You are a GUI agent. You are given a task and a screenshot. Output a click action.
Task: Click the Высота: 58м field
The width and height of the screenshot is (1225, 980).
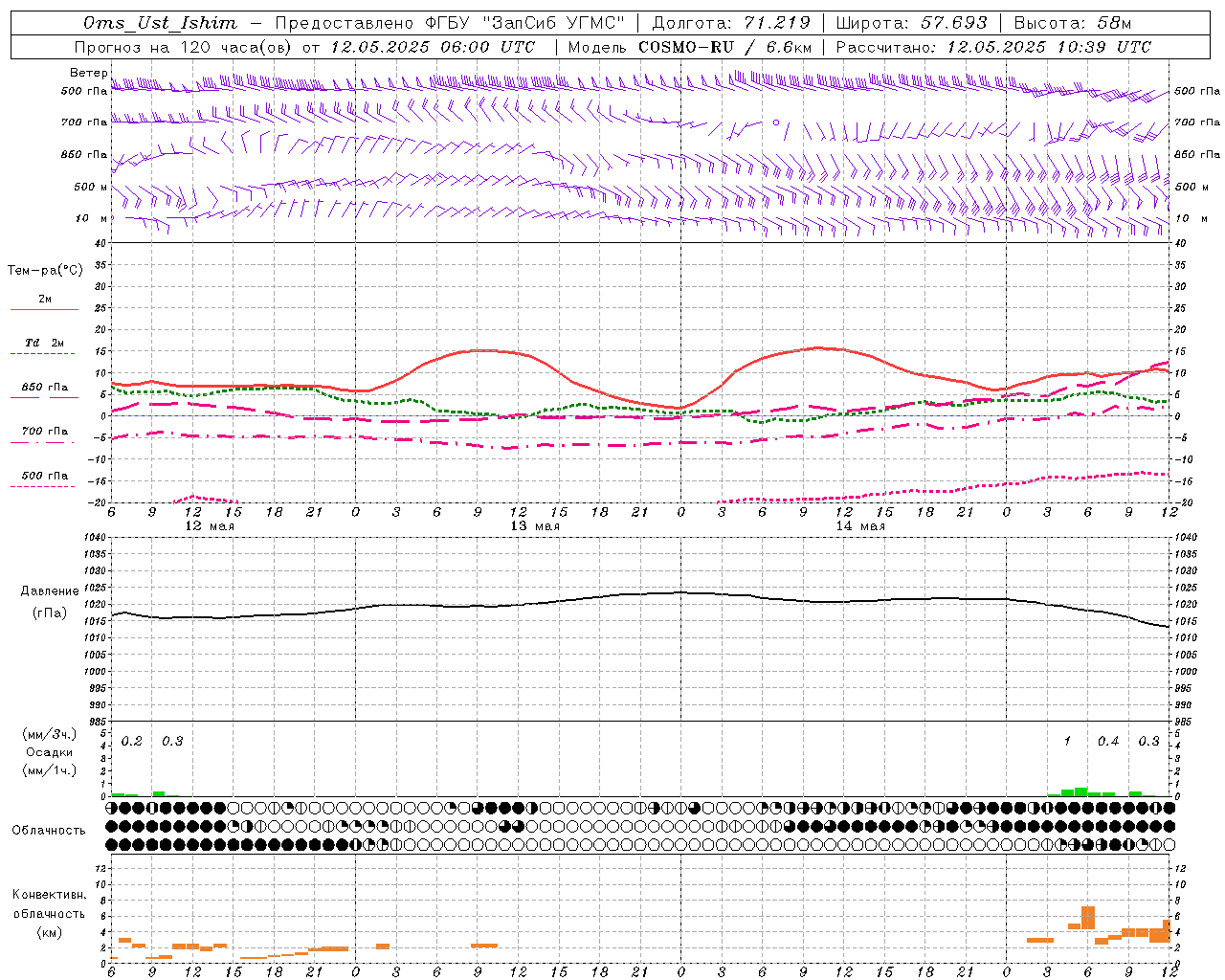pyautogui.click(x=1073, y=23)
